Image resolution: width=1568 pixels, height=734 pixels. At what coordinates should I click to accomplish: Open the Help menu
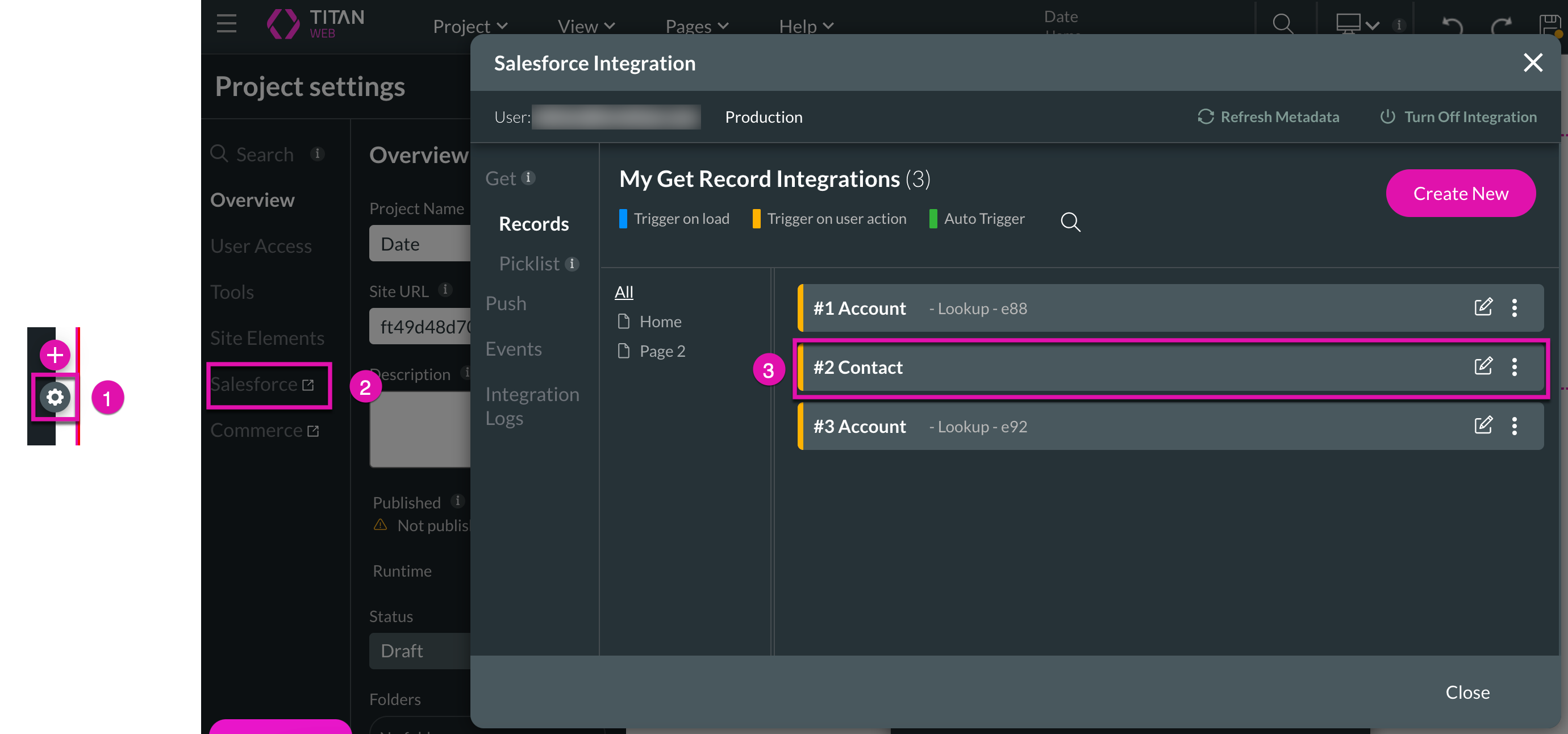(806, 26)
